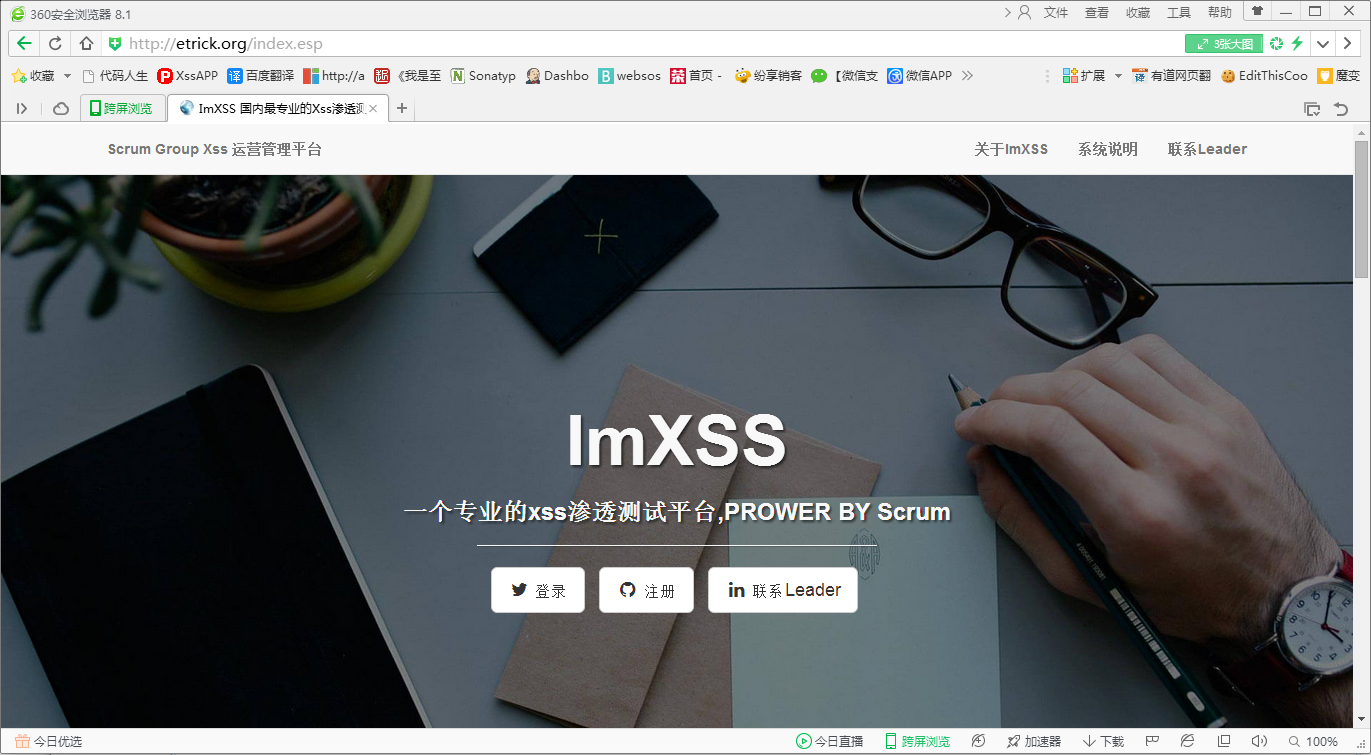Open the 代码人生 bookmark
This screenshot has width=1371, height=755.
point(115,75)
